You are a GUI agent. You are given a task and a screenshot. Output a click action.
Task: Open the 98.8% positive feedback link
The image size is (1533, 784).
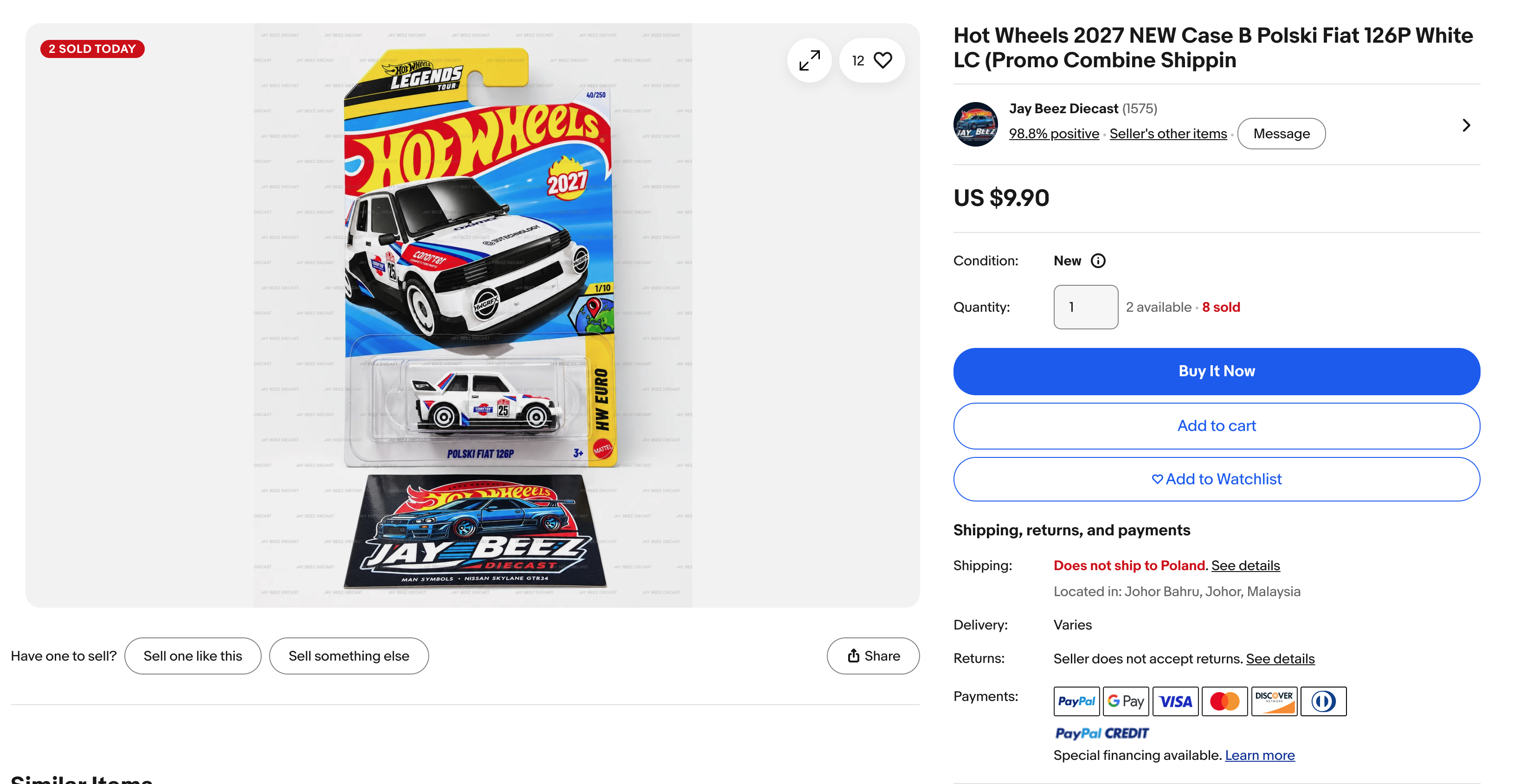click(1054, 134)
